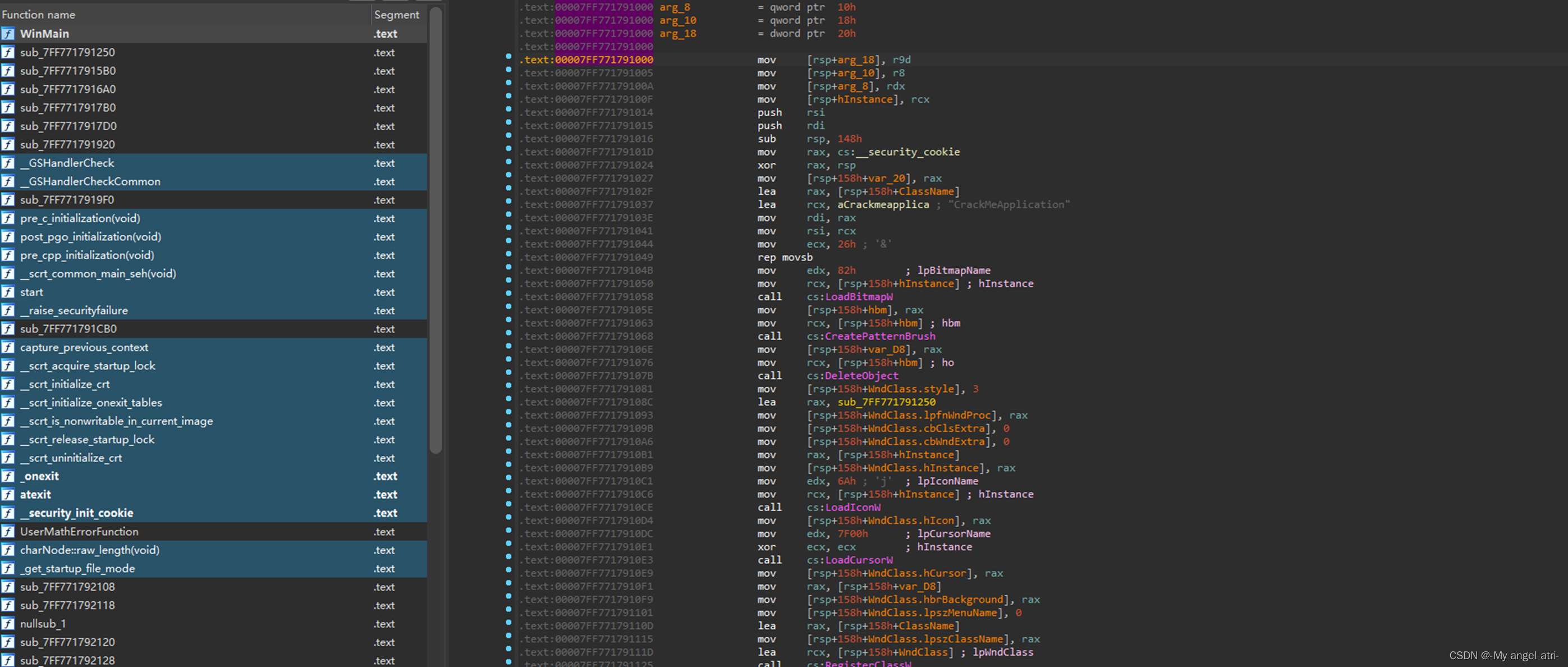This screenshot has height=667, width=1568.
Task: Select the WinMain function row
Action: click(213, 34)
